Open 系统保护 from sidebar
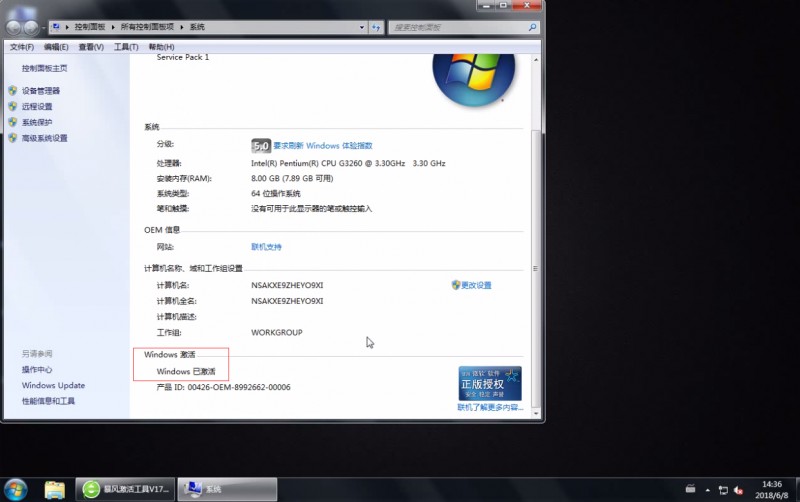This screenshot has height=502, width=800. coord(37,122)
